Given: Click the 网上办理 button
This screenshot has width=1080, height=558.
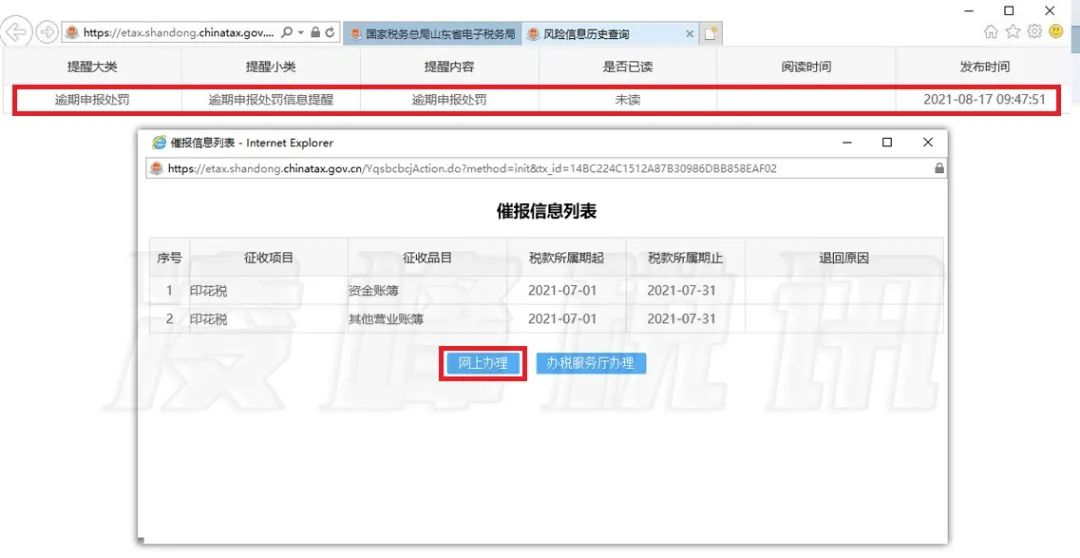Looking at the screenshot, I should coord(483,363).
